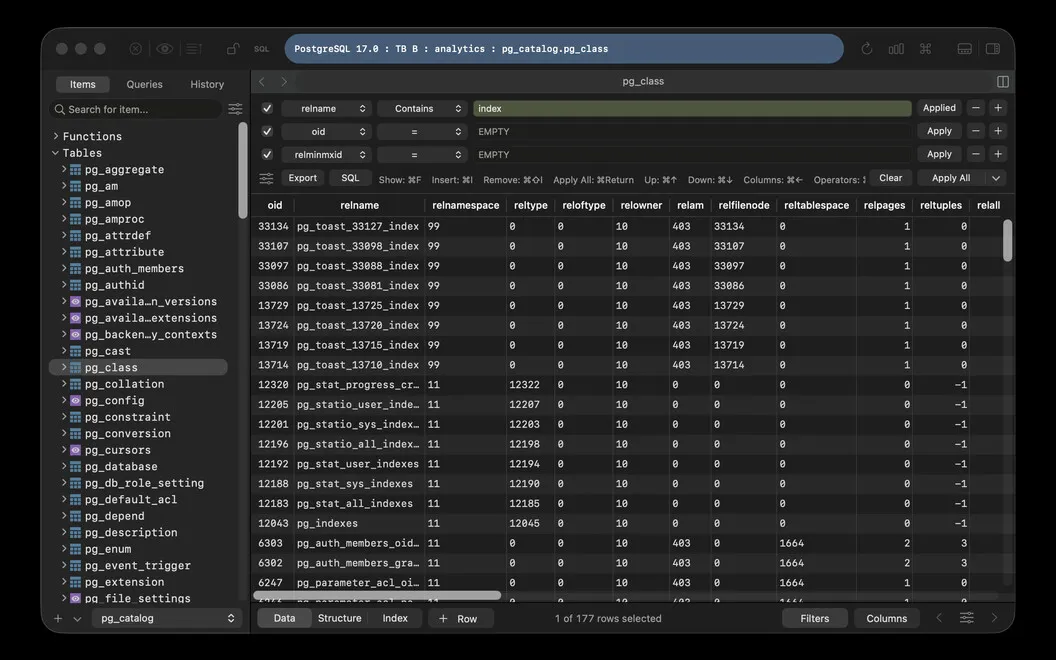1056x660 pixels.
Task: Go to previous page arrow in footer
Action: point(939,618)
